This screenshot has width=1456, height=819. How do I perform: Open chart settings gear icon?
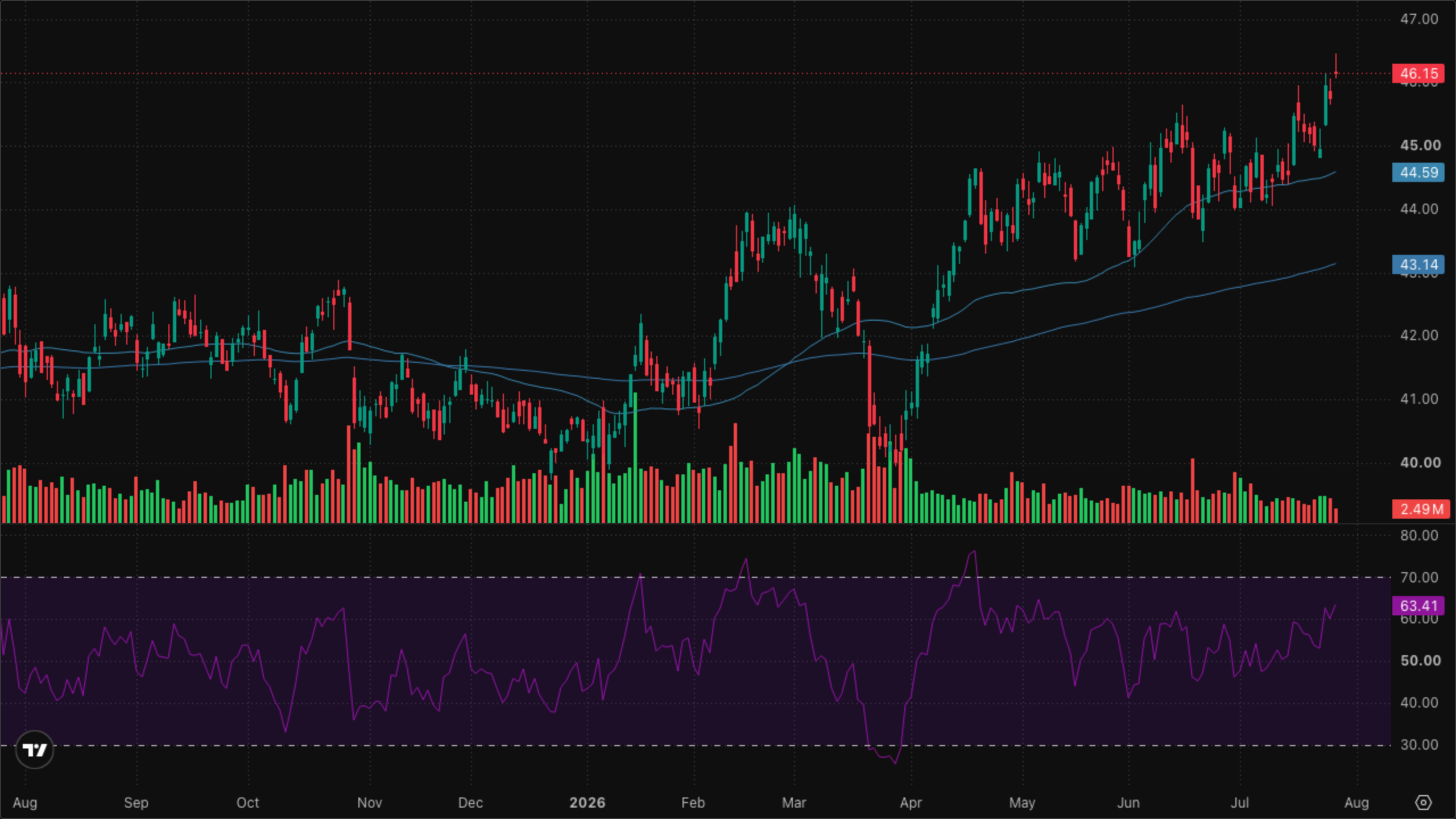1423,803
